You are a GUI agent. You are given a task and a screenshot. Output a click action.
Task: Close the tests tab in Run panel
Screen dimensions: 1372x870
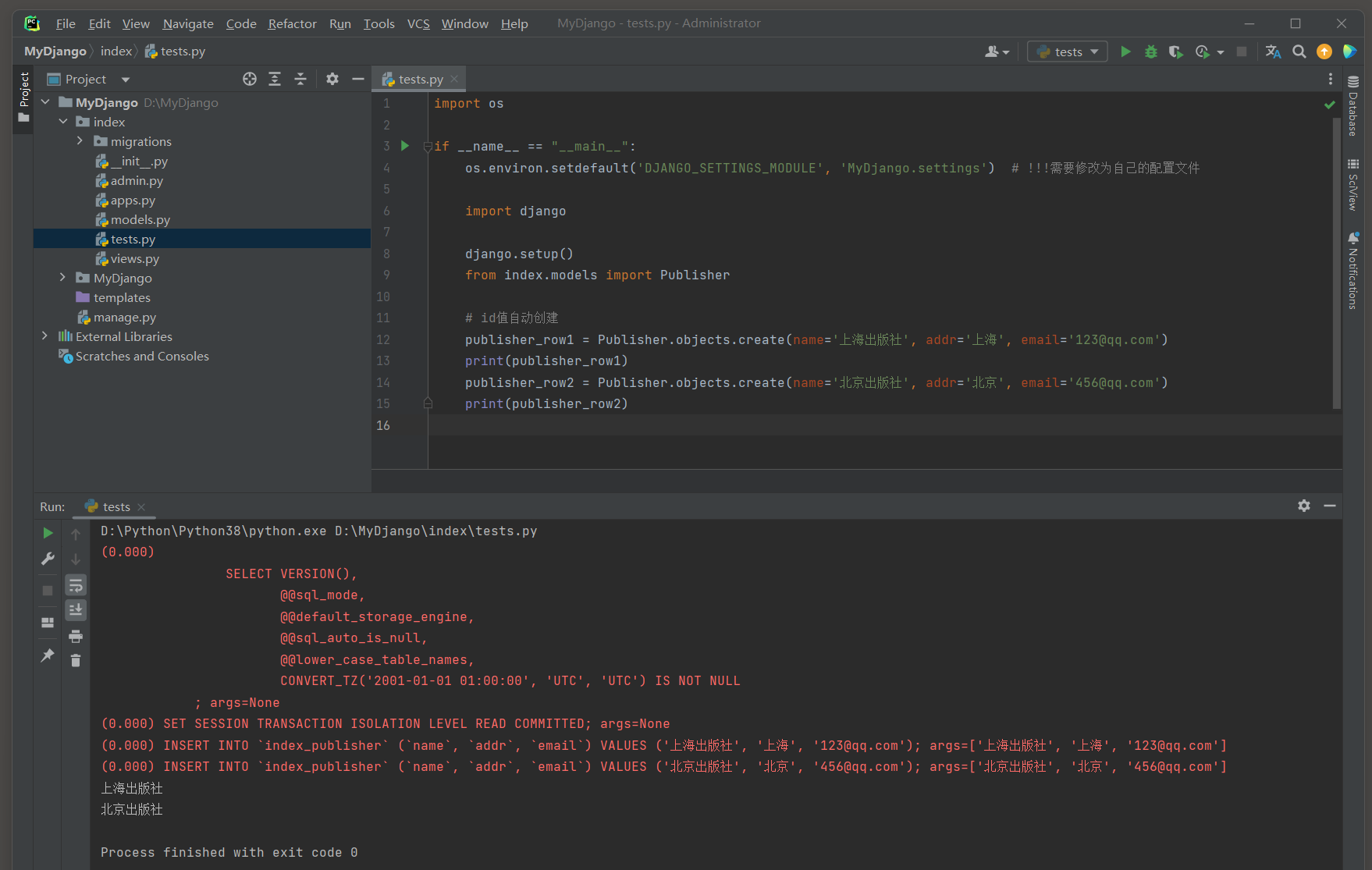[141, 507]
